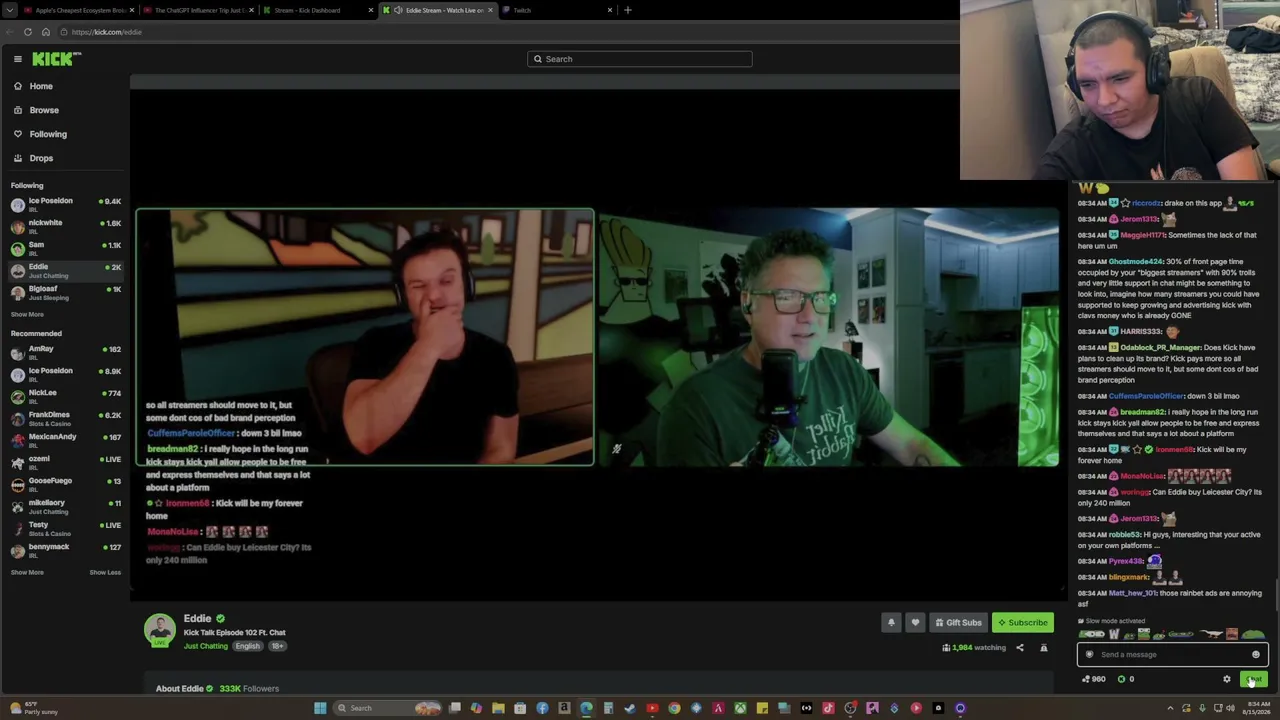This screenshot has height=720, width=1280.
Task: Open chat settings gear
Action: coord(1227,679)
